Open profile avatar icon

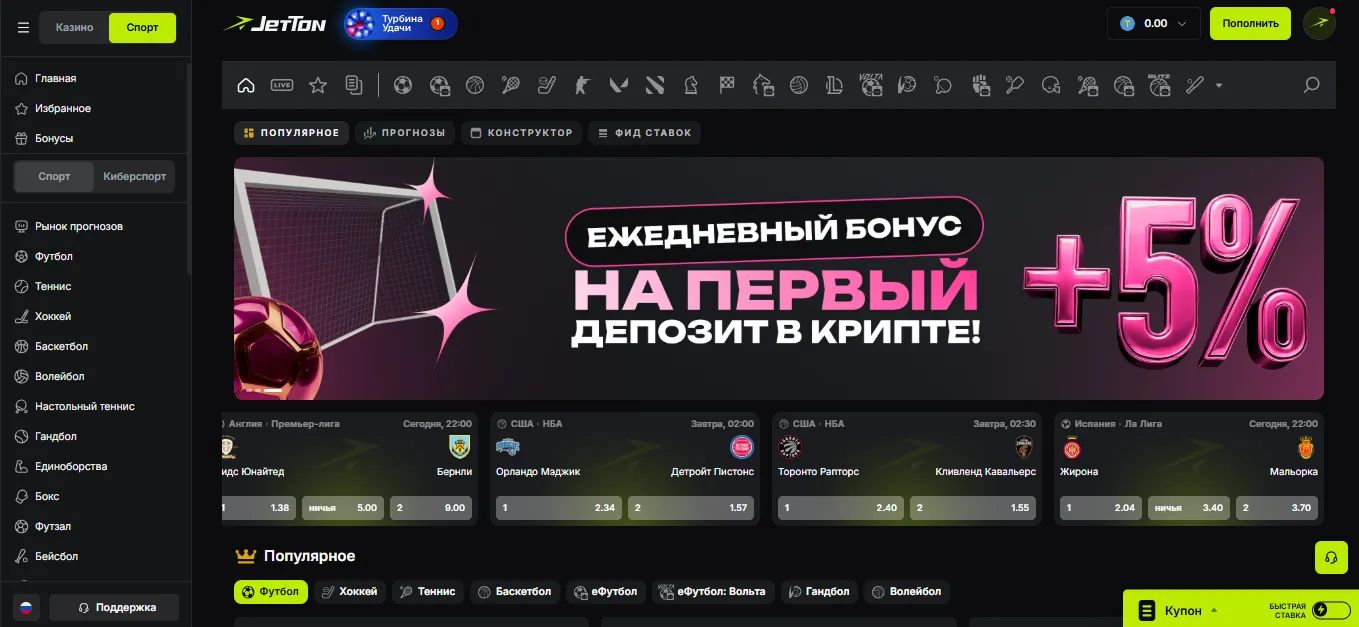(x=1320, y=23)
